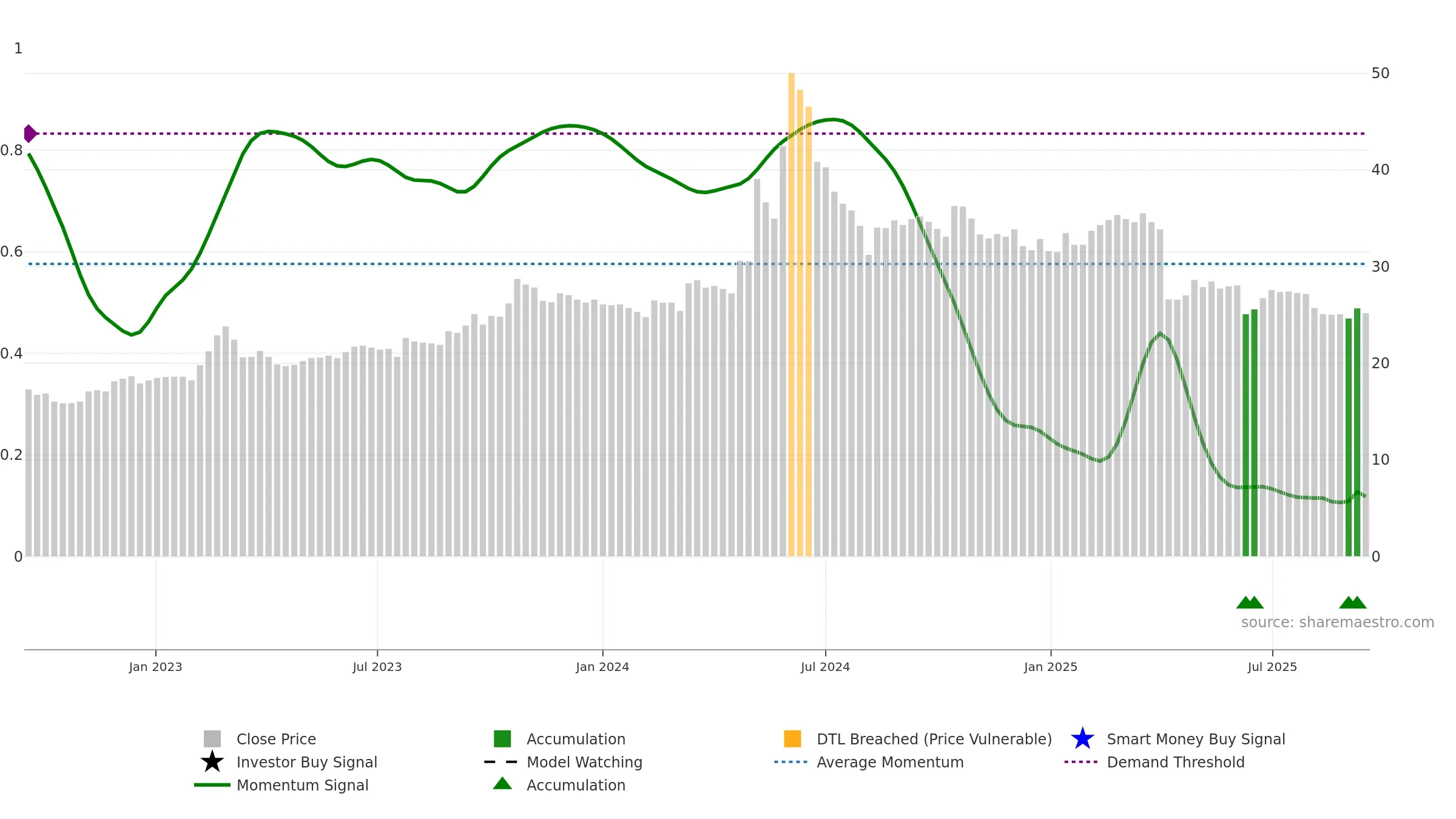Viewport: 1456px width, 819px height.
Task: Click the tallest orange DTL breached bar
Action: point(791,314)
